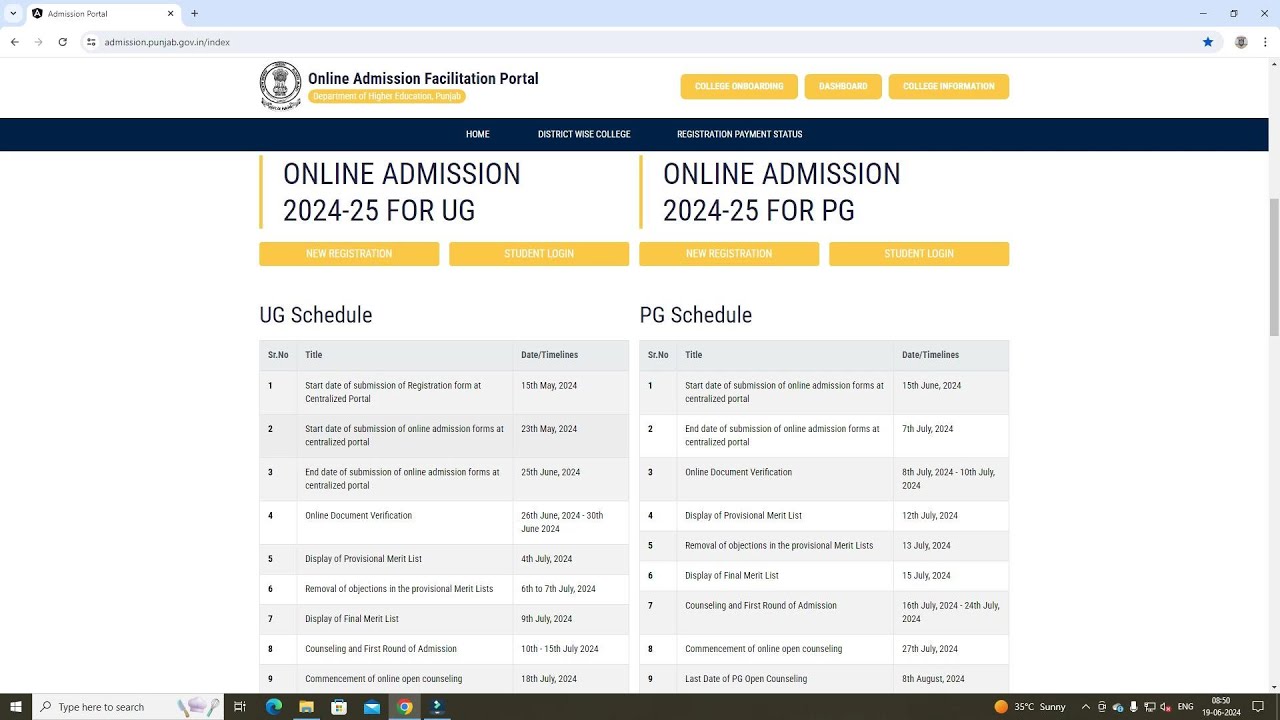Click UG row 'Online Document Verification'

[x=444, y=522]
